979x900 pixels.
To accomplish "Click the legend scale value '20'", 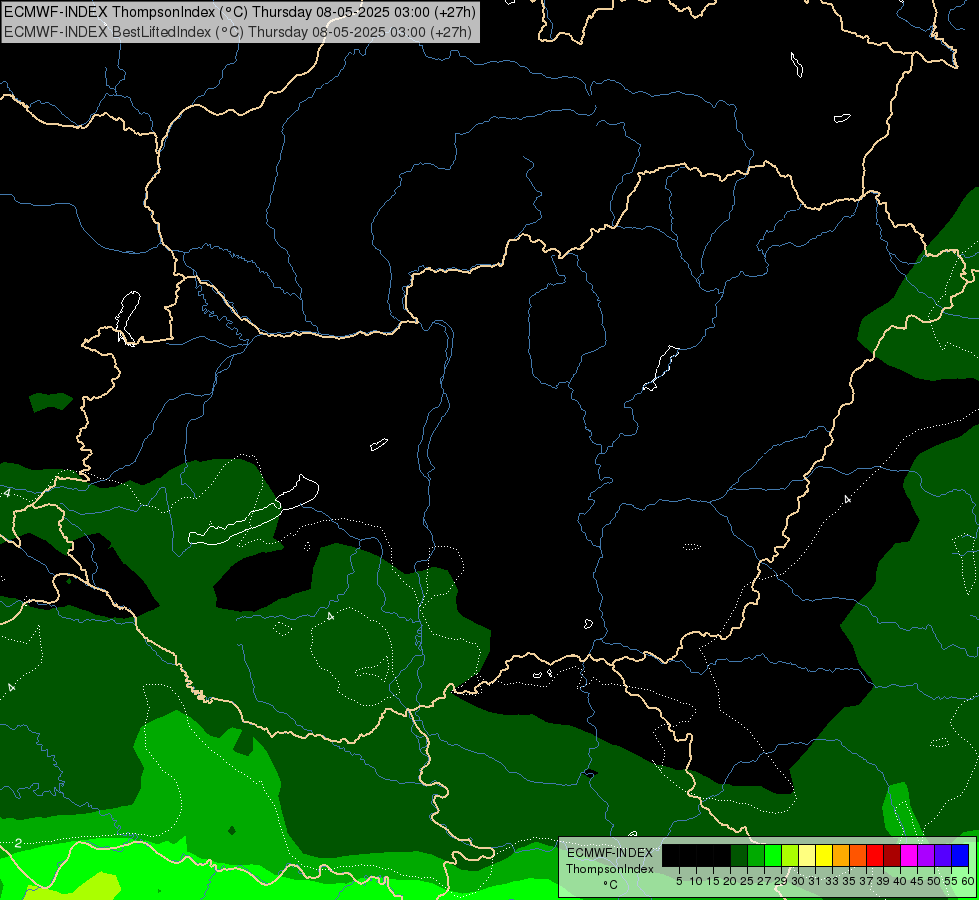I will (x=730, y=881).
